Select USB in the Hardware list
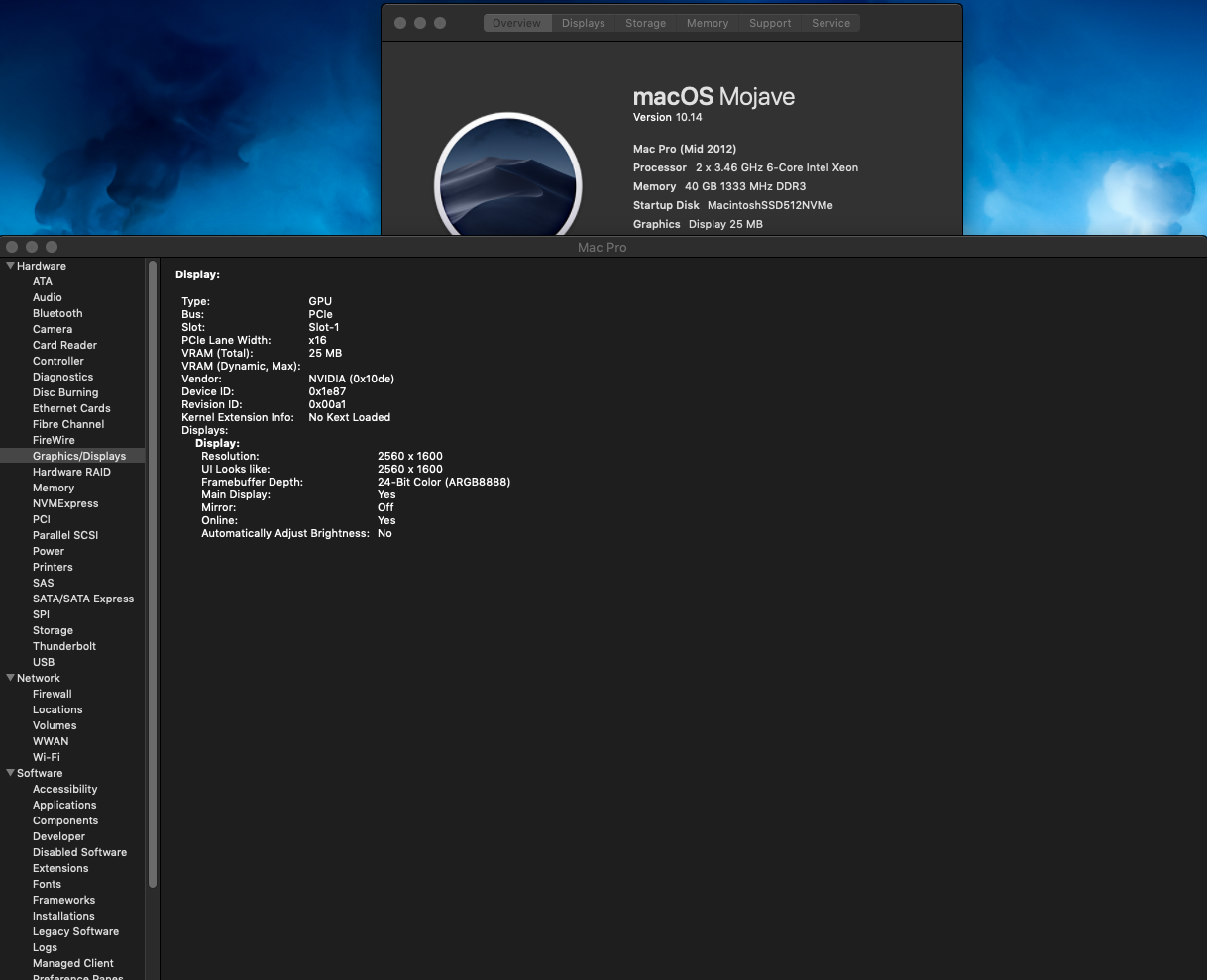 click(x=44, y=662)
